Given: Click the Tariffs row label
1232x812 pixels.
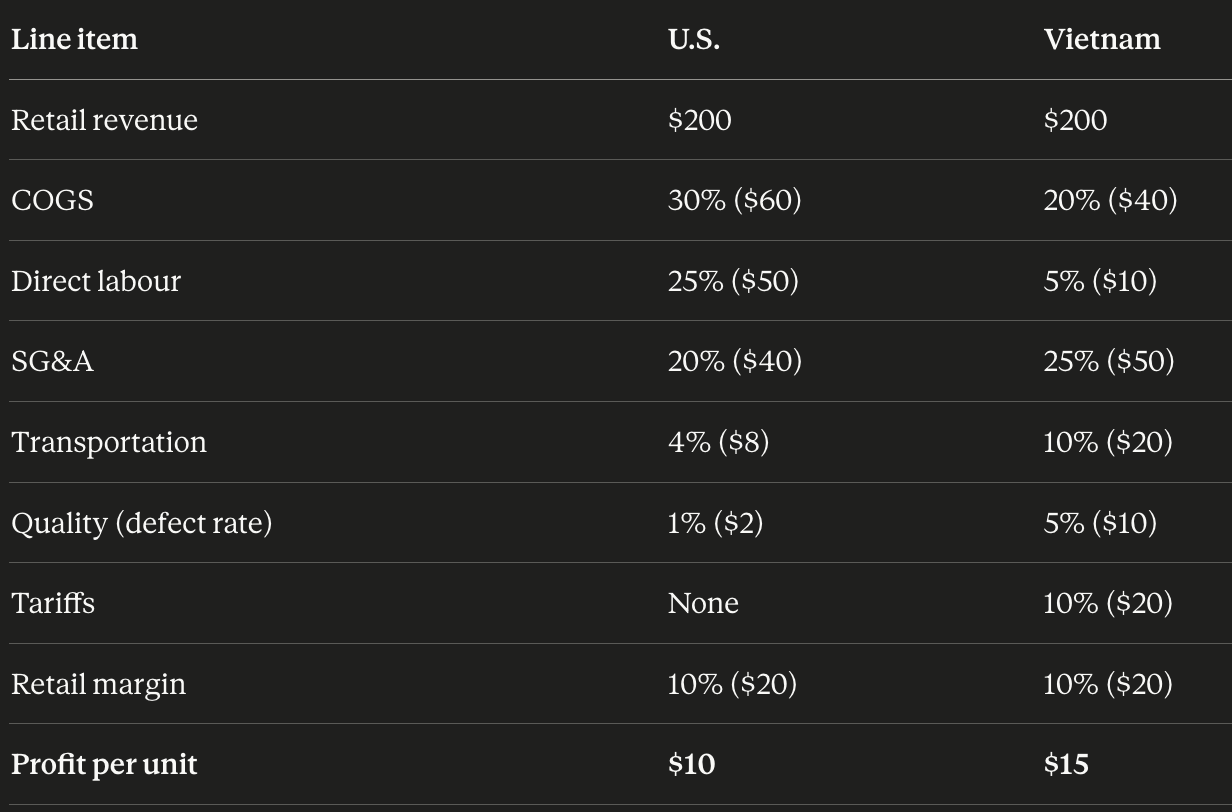Looking at the screenshot, I should (x=53, y=603).
